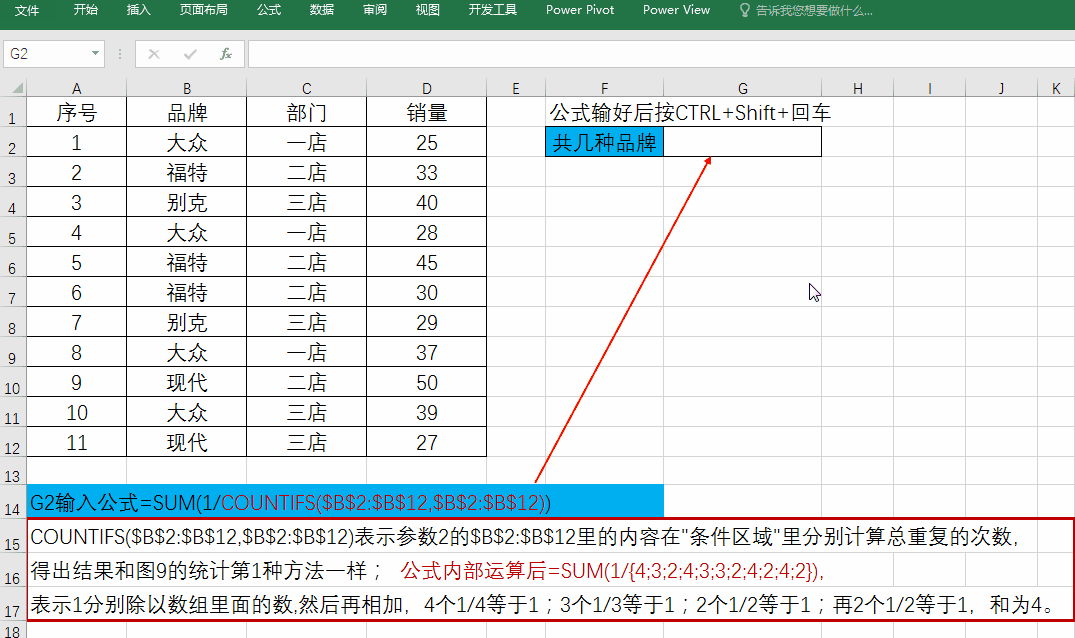
Task: Click the G2输入公式 formula cell in row 14
Action: click(x=345, y=502)
